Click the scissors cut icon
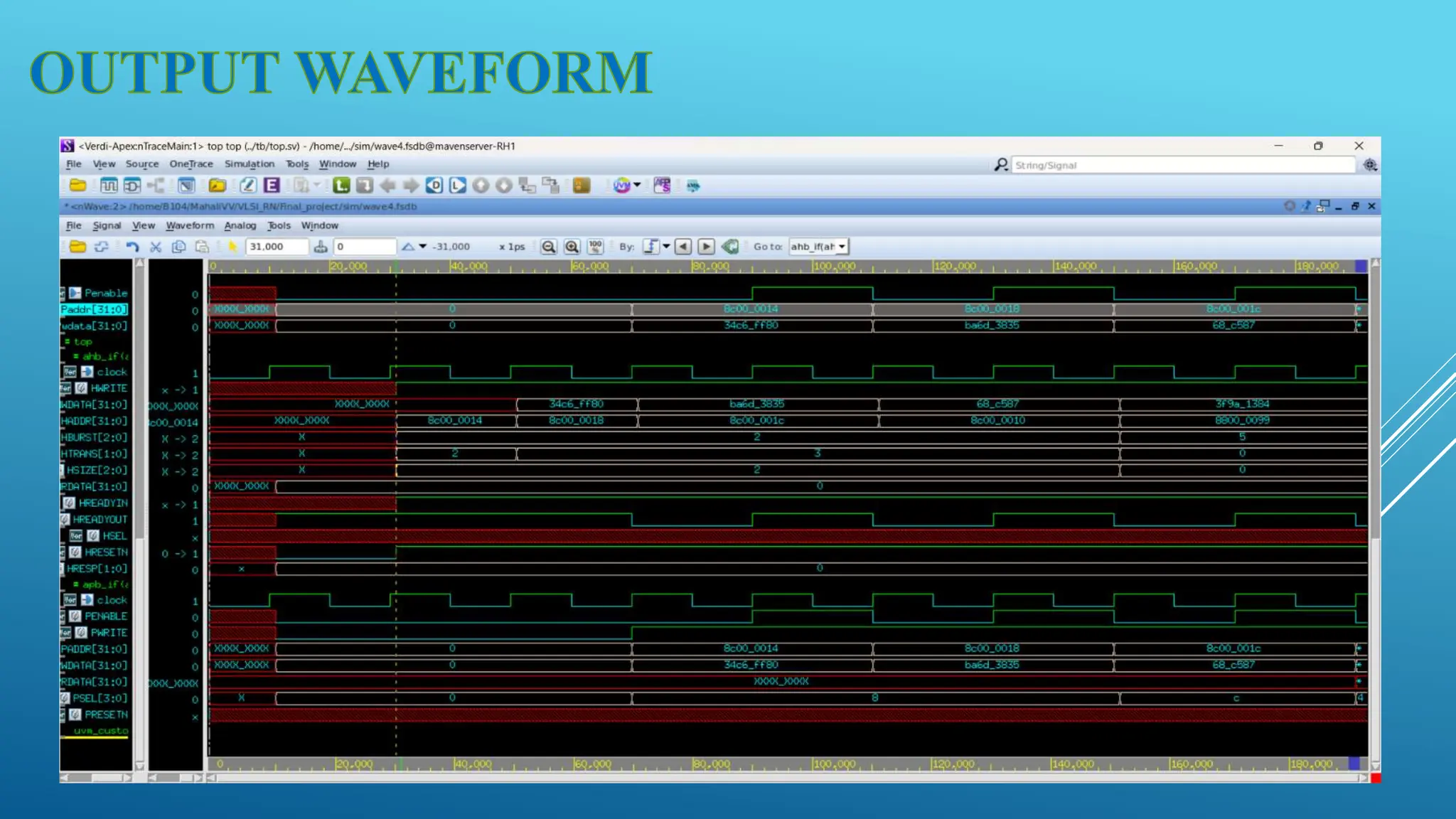Viewport: 1456px width, 819px height. click(x=156, y=247)
